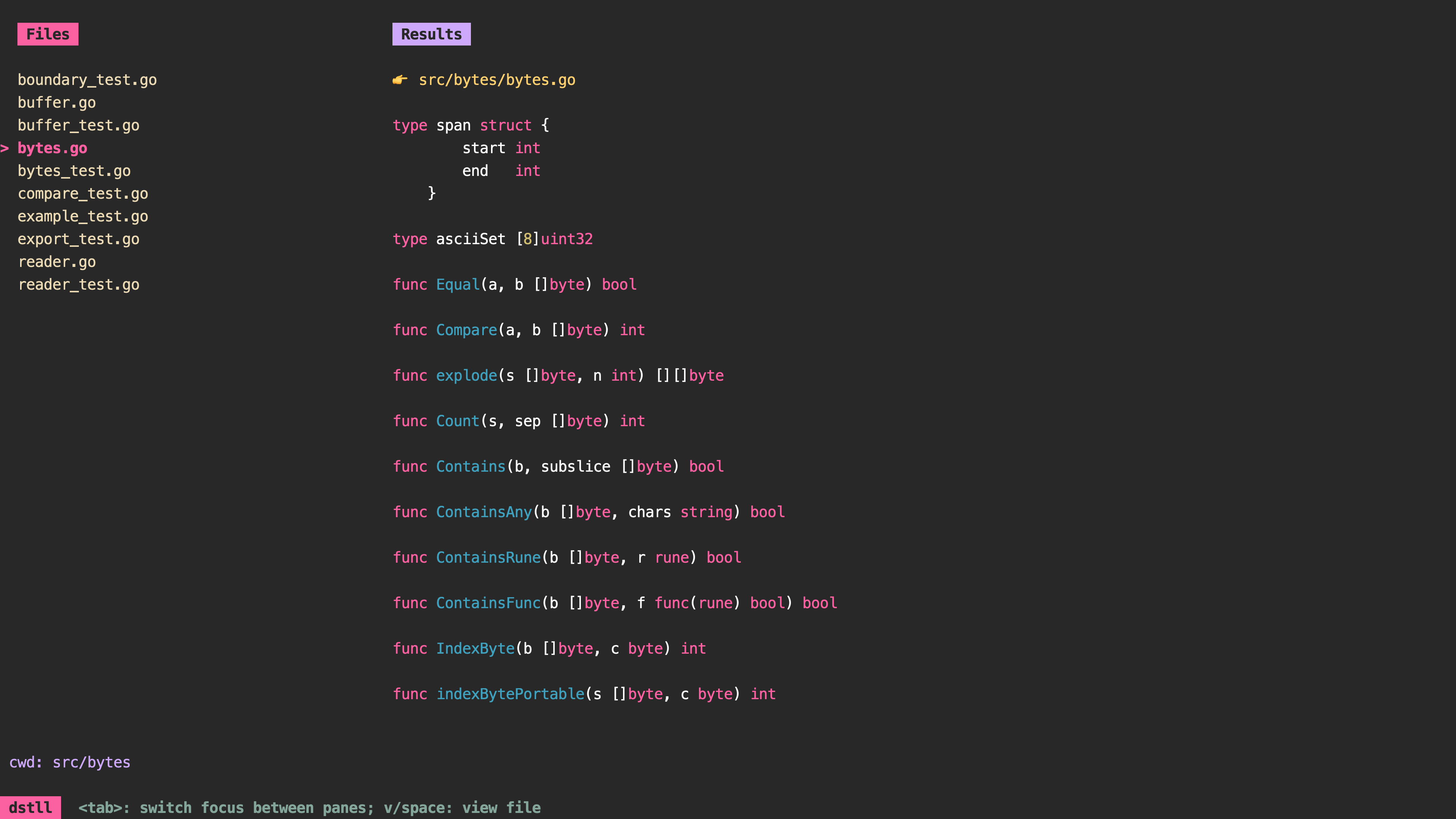Click the selection arrow next to bytes.go

tap(5, 148)
